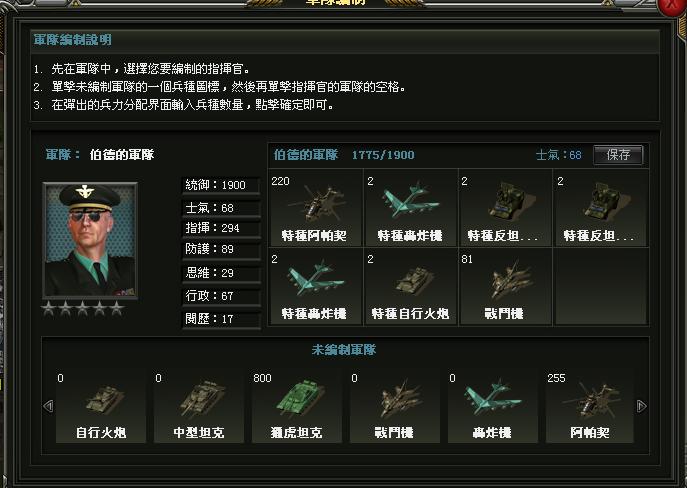The height and width of the screenshot is (488, 687).
Task: Pick 阿帕契 with 255 units
Action: pyautogui.click(x=590, y=406)
